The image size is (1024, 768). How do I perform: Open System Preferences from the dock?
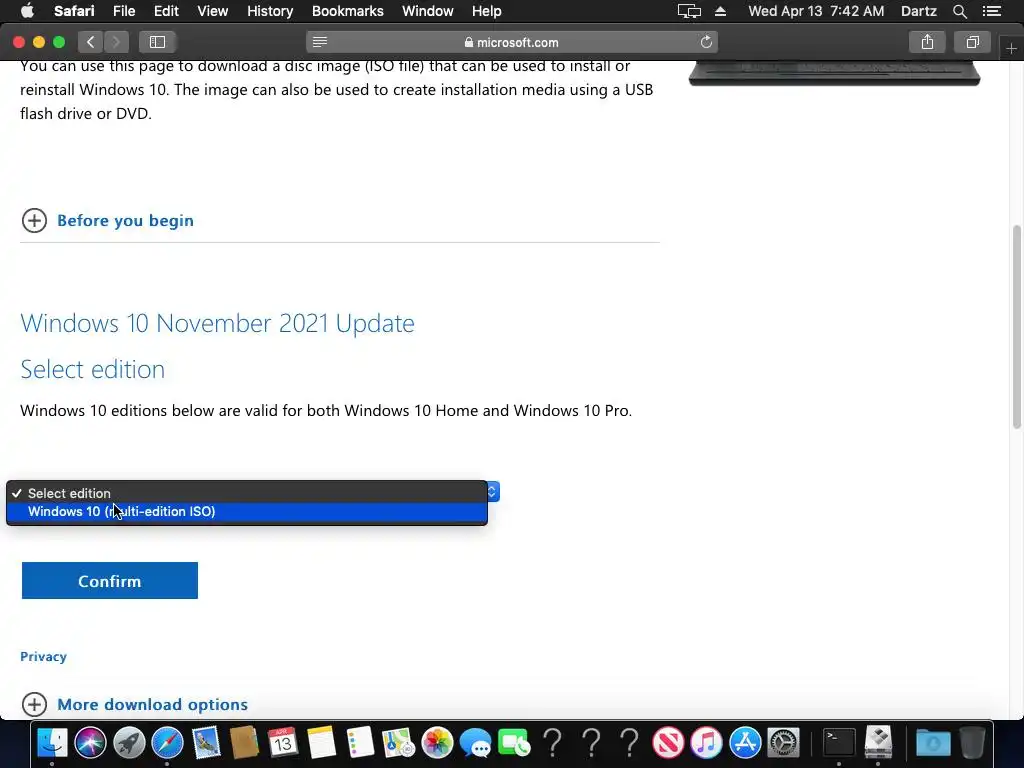click(x=784, y=743)
